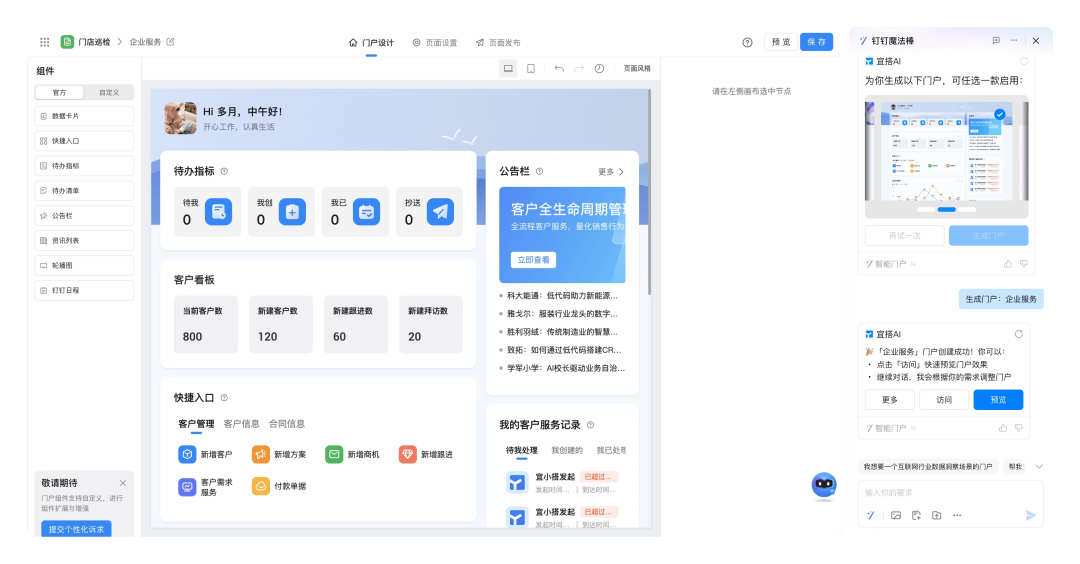
Task: Open the help question mark icon
Action: click(747, 42)
